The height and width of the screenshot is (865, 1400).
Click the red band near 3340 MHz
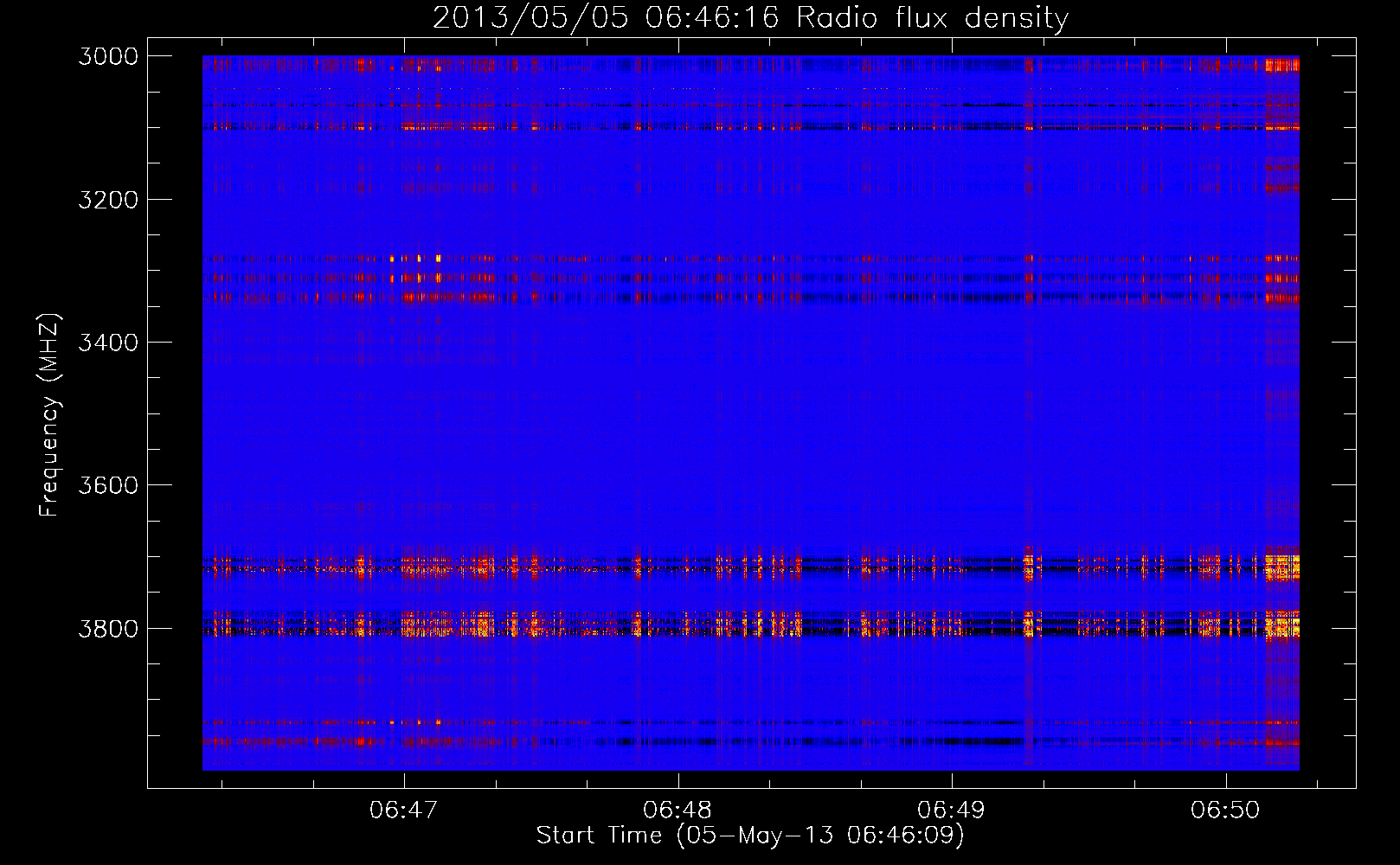(750, 298)
